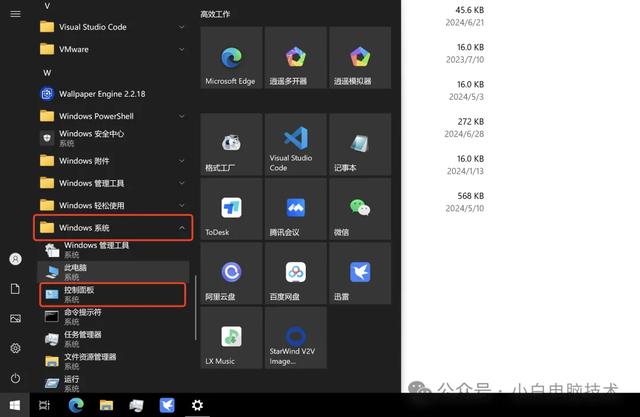Open the 迅雷 bird icon on the taskbar
This screenshot has height=417, width=640.
(x=167, y=405)
